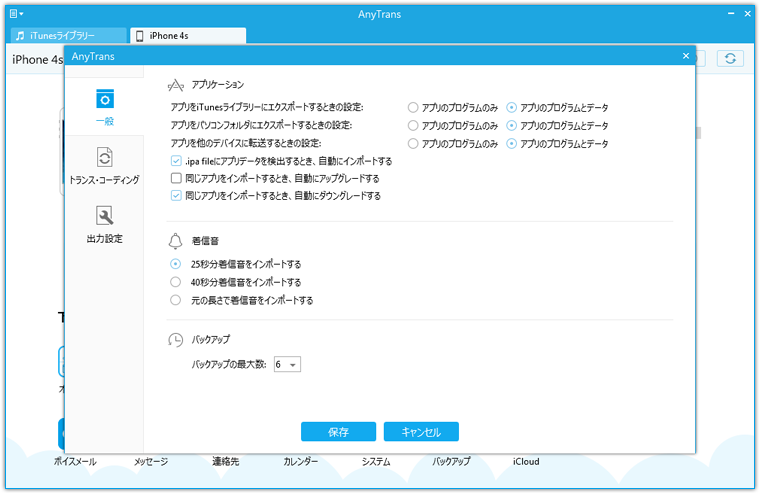The width and height of the screenshot is (760, 494).
Task: Open the AnyTrans menu icon in title bar
Action: pos(16,14)
